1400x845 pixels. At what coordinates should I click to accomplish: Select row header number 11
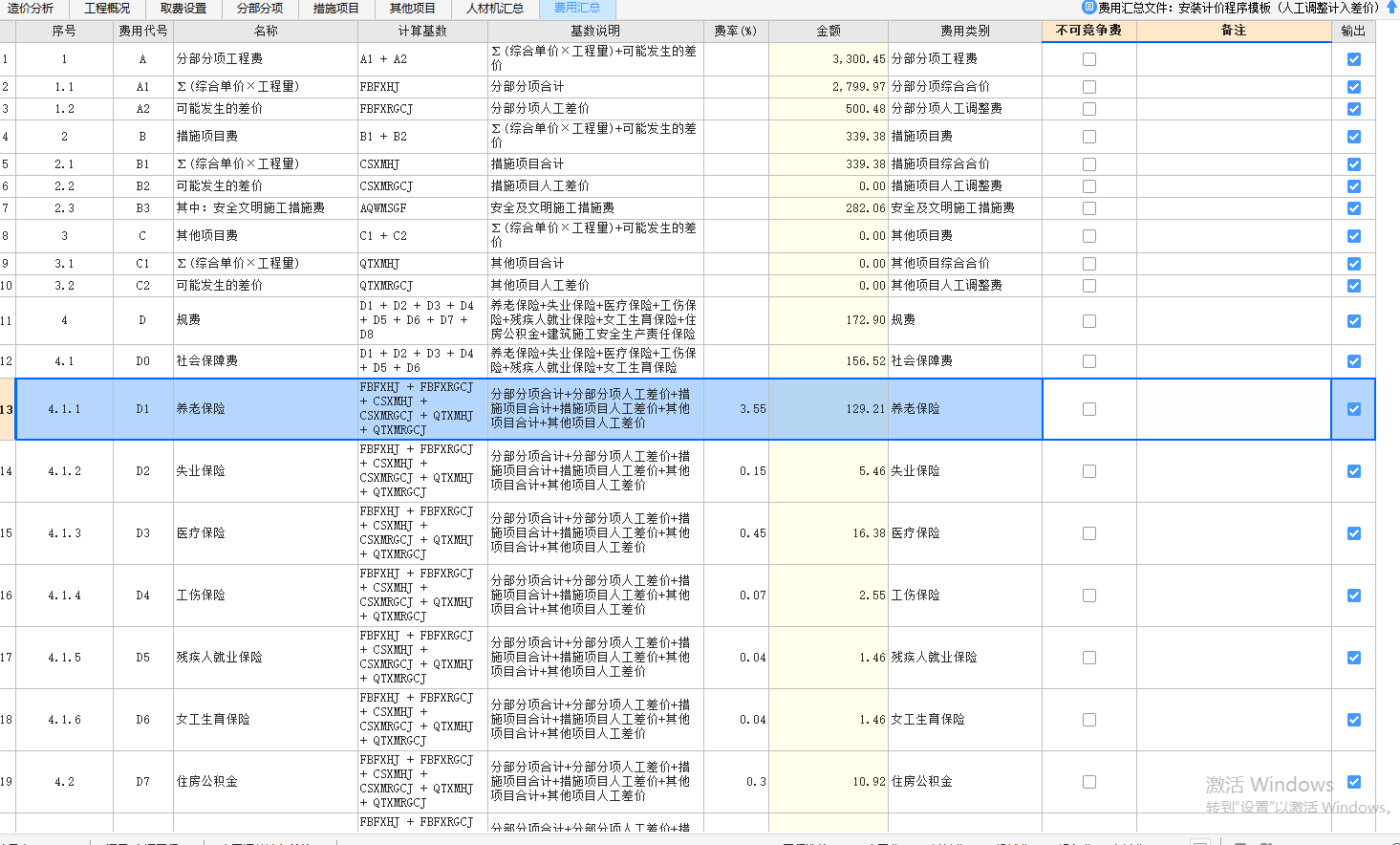click(8, 321)
